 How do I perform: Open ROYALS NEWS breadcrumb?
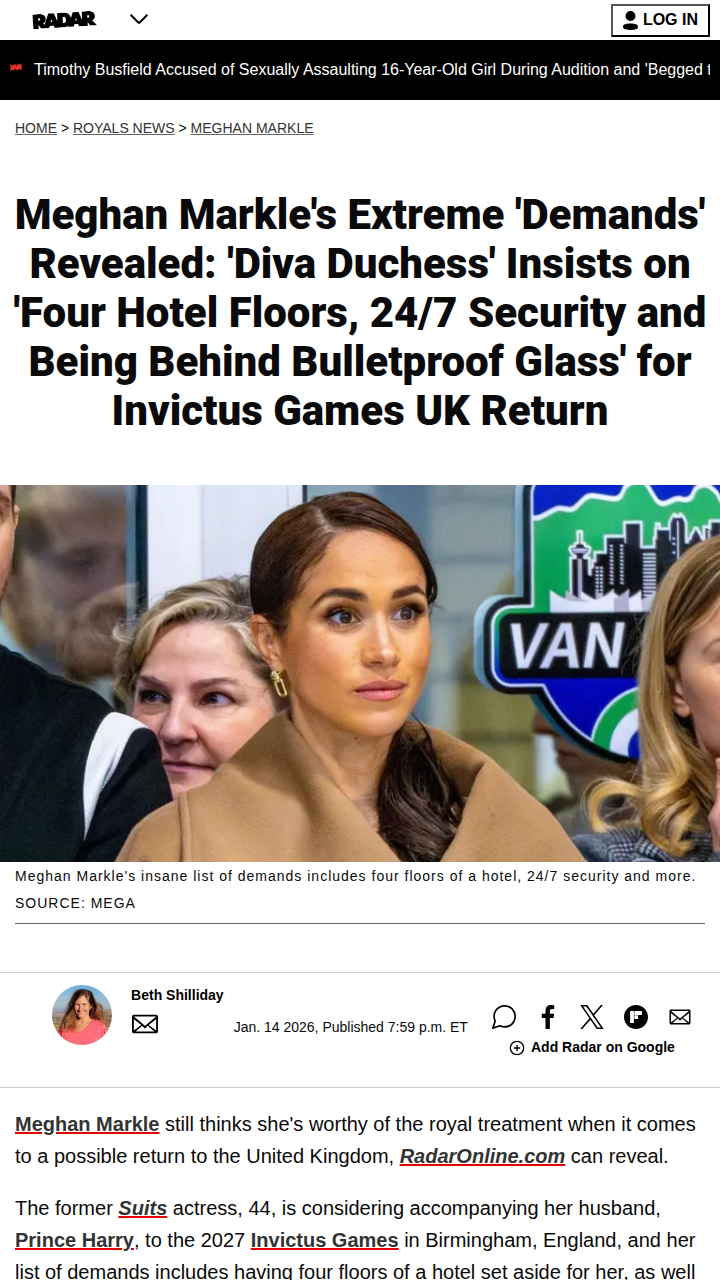pyautogui.click(x=124, y=128)
